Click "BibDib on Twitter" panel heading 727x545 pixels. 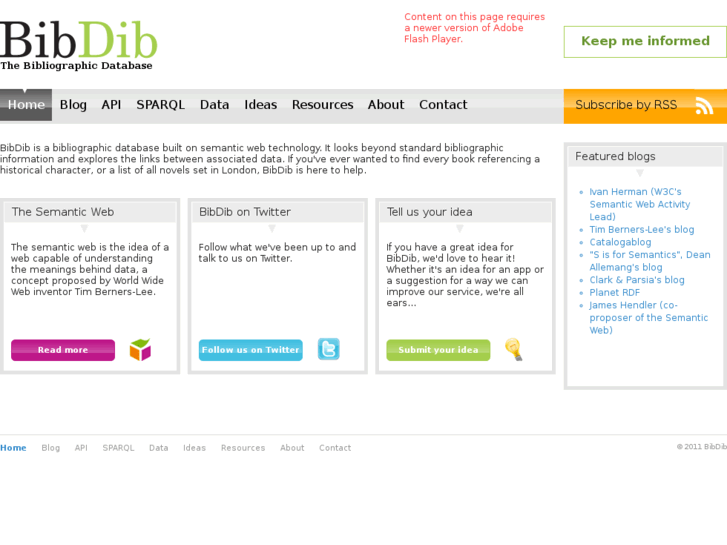(x=245, y=212)
